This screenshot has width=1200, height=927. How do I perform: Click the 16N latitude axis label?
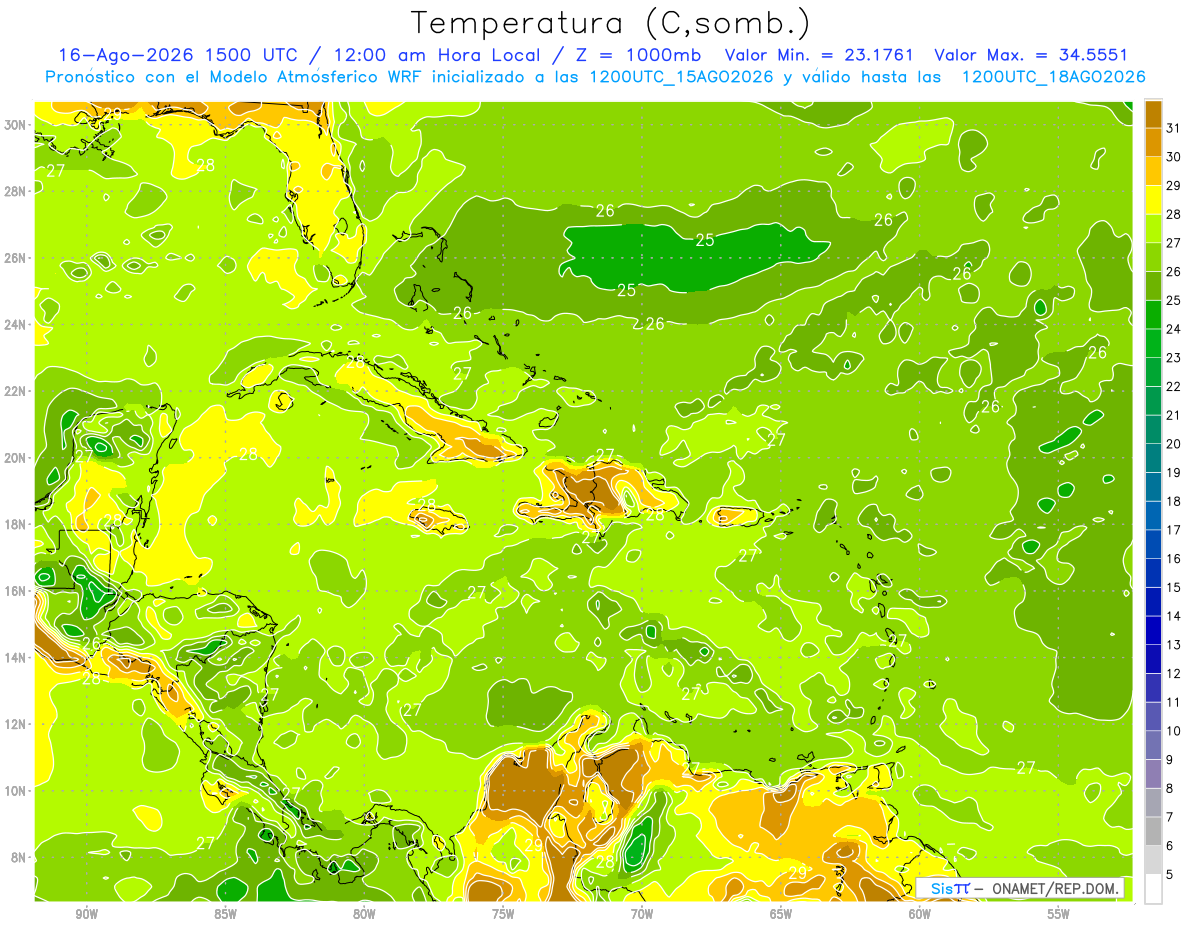tap(15, 591)
